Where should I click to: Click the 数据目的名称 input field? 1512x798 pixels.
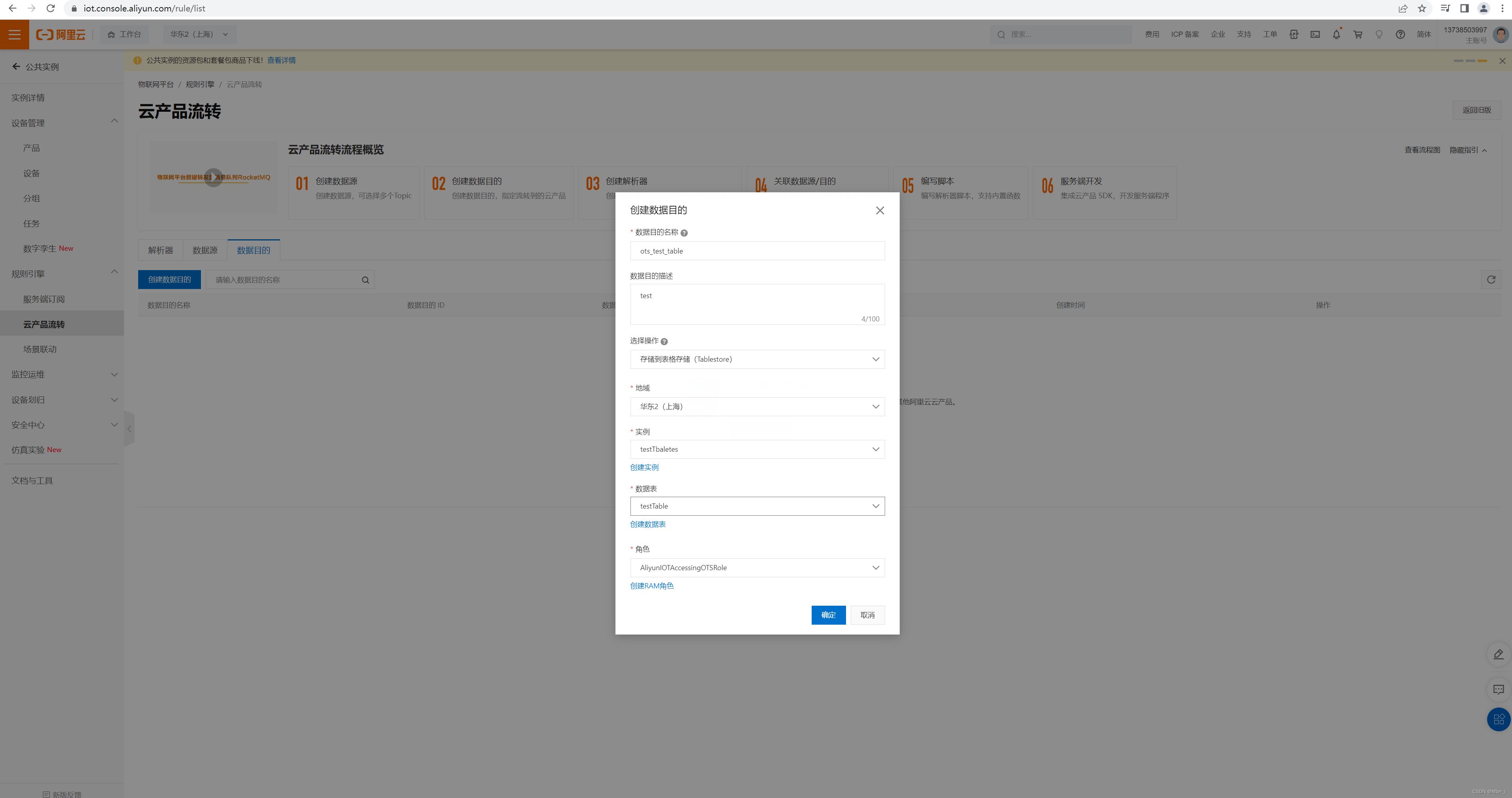756,251
